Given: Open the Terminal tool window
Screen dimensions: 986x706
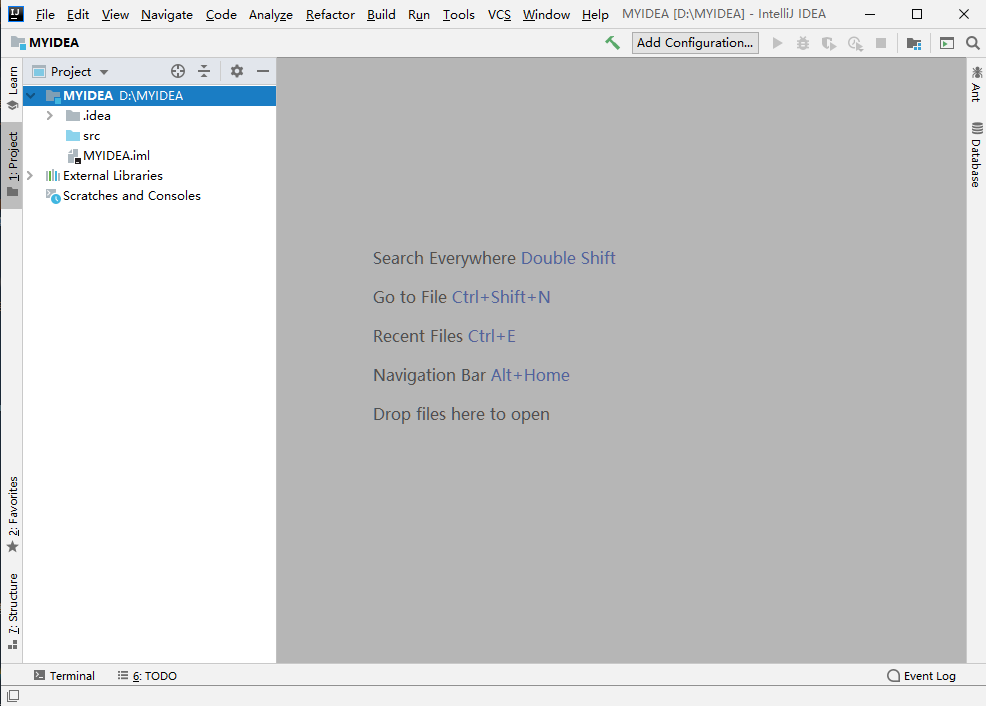Looking at the screenshot, I should tap(64, 676).
